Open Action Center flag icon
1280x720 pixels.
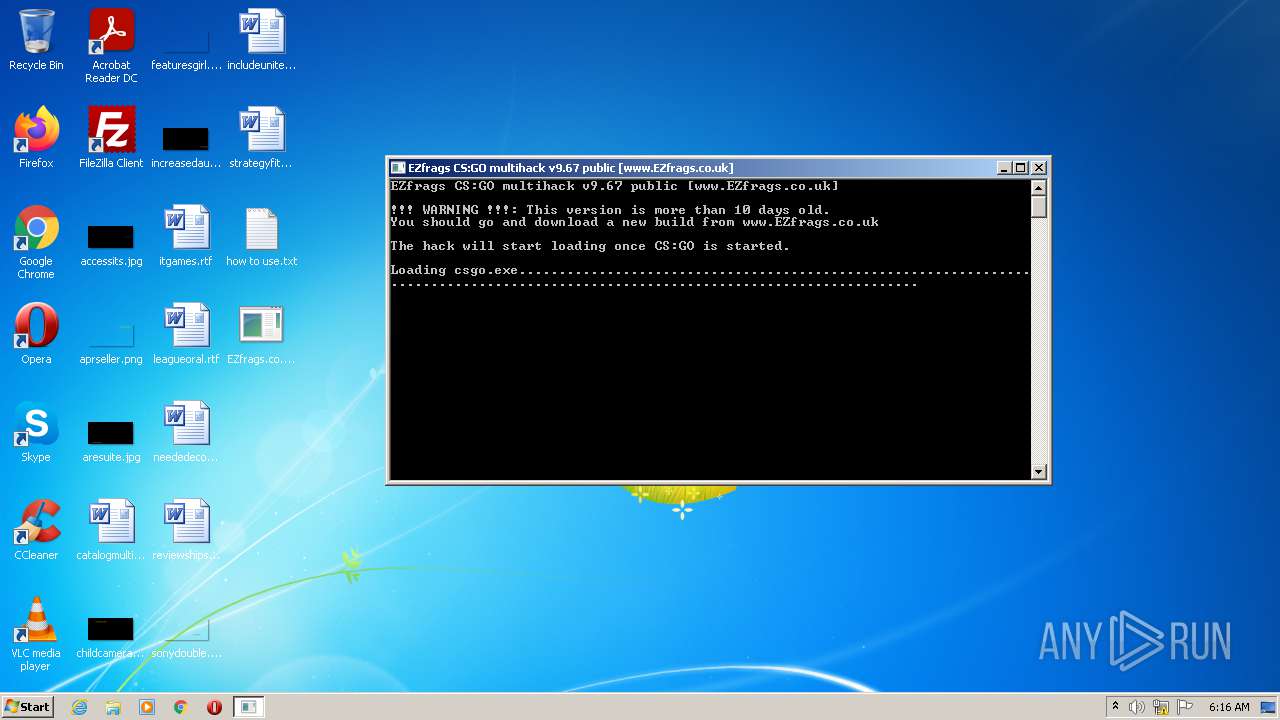coord(1184,707)
